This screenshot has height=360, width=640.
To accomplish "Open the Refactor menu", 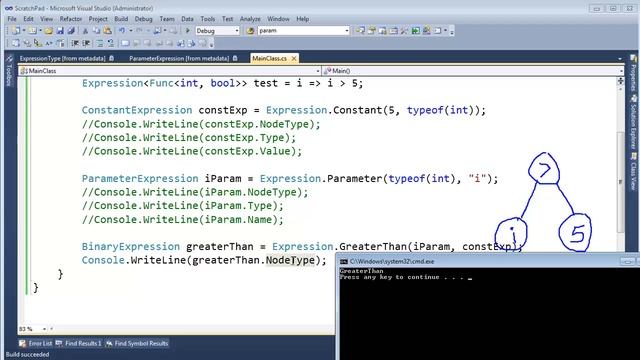I will pyautogui.click(x=71, y=19).
